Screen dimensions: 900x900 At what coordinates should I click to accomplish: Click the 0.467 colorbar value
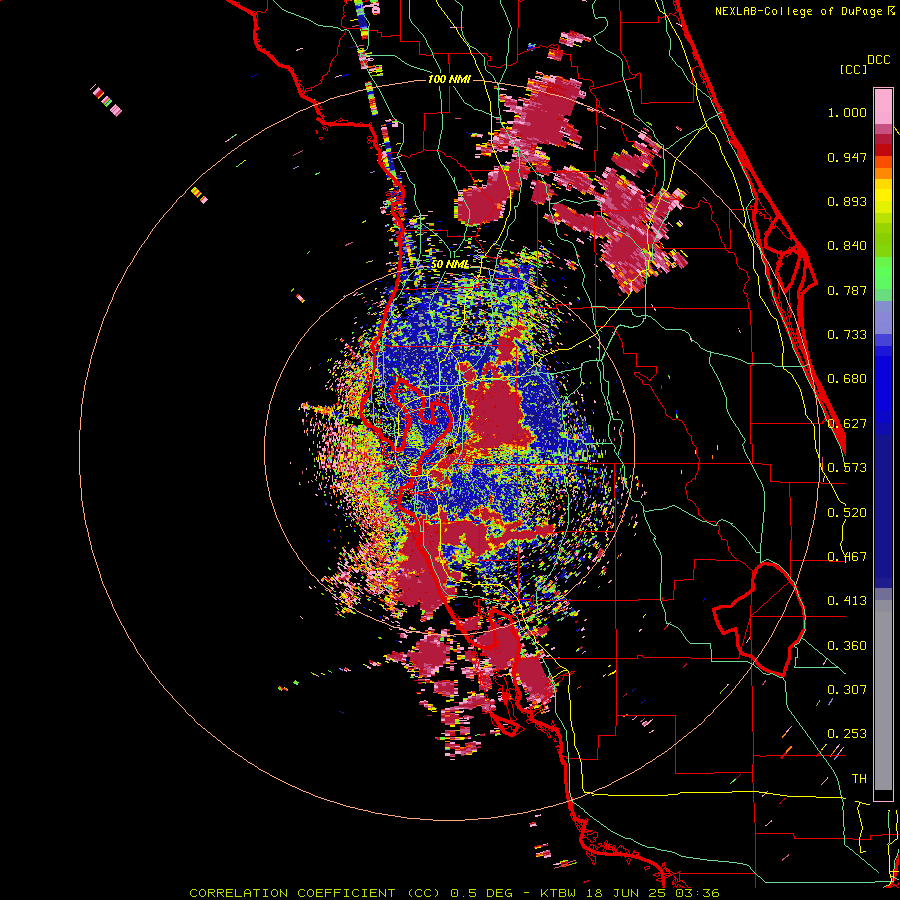[x=847, y=557]
